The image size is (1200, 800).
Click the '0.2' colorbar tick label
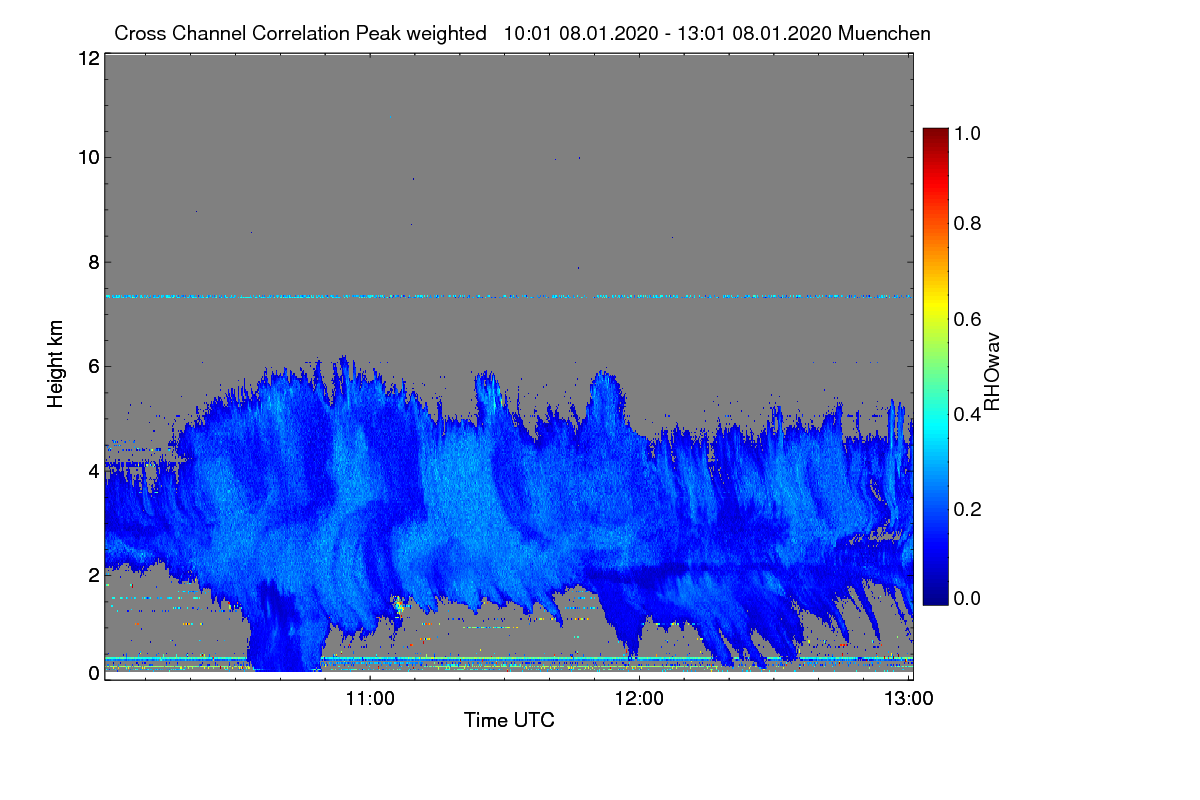(x=968, y=509)
